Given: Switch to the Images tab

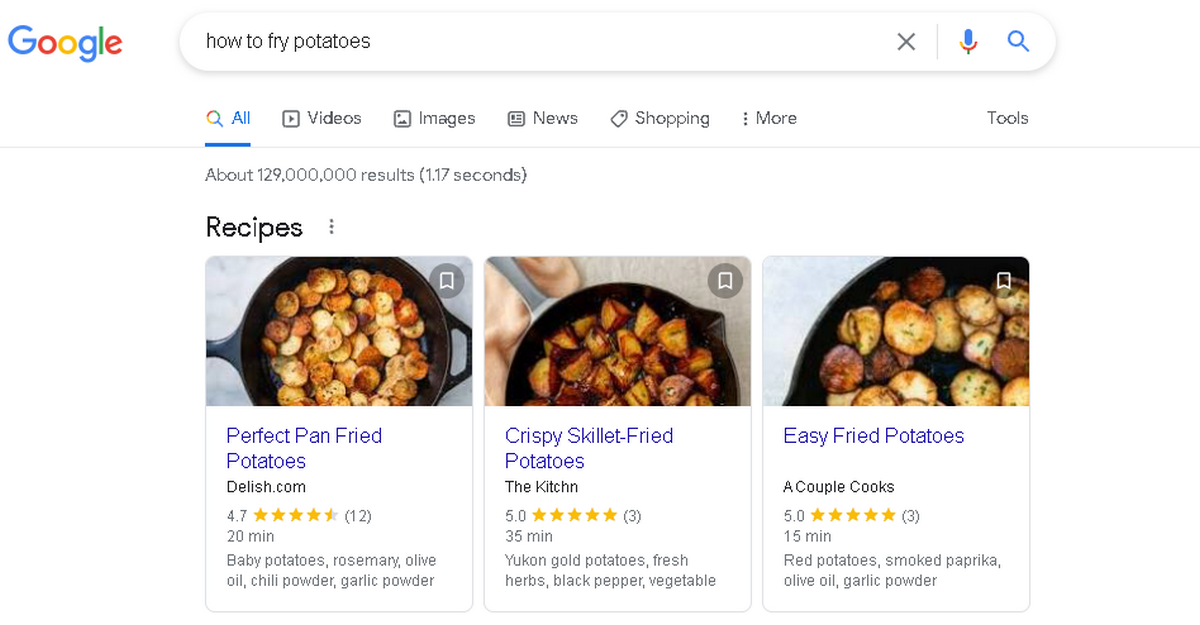Looking at the screenshot, I should pos(434,118).
